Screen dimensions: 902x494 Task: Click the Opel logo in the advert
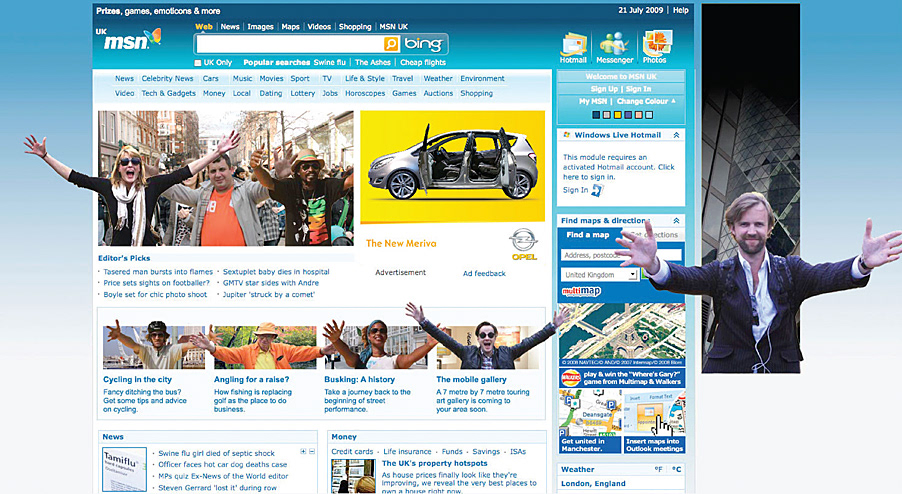pyautogui.click(x=524, y=245)
